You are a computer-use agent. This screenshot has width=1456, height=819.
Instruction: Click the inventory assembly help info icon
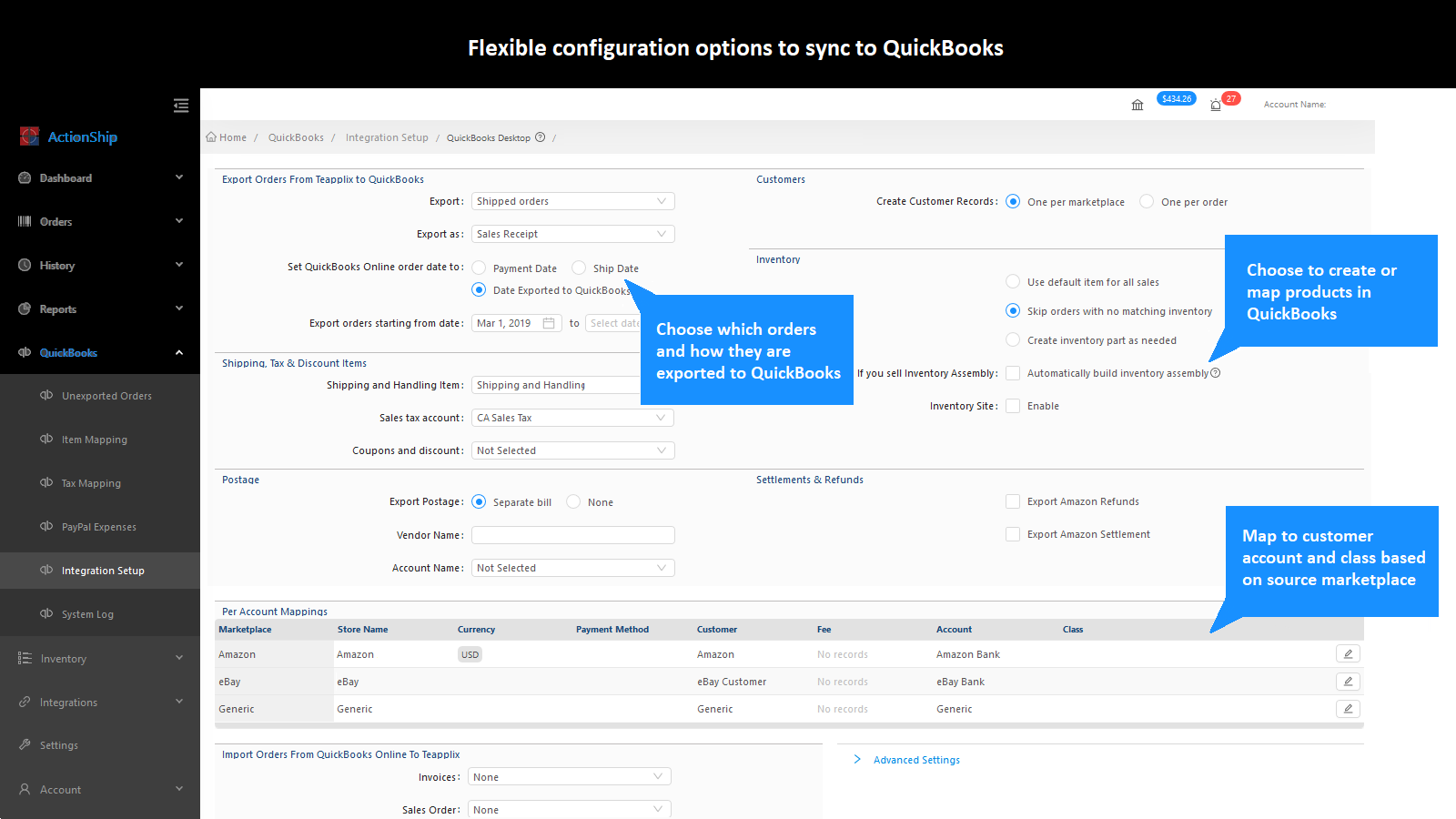click(x=1216, y=373)
